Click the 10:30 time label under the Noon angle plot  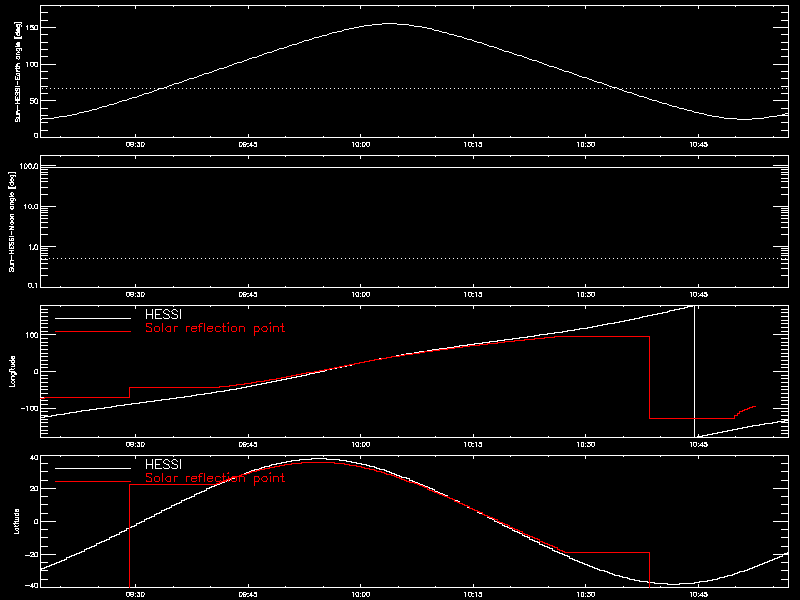pyautogui.click(x=586, y=295)
